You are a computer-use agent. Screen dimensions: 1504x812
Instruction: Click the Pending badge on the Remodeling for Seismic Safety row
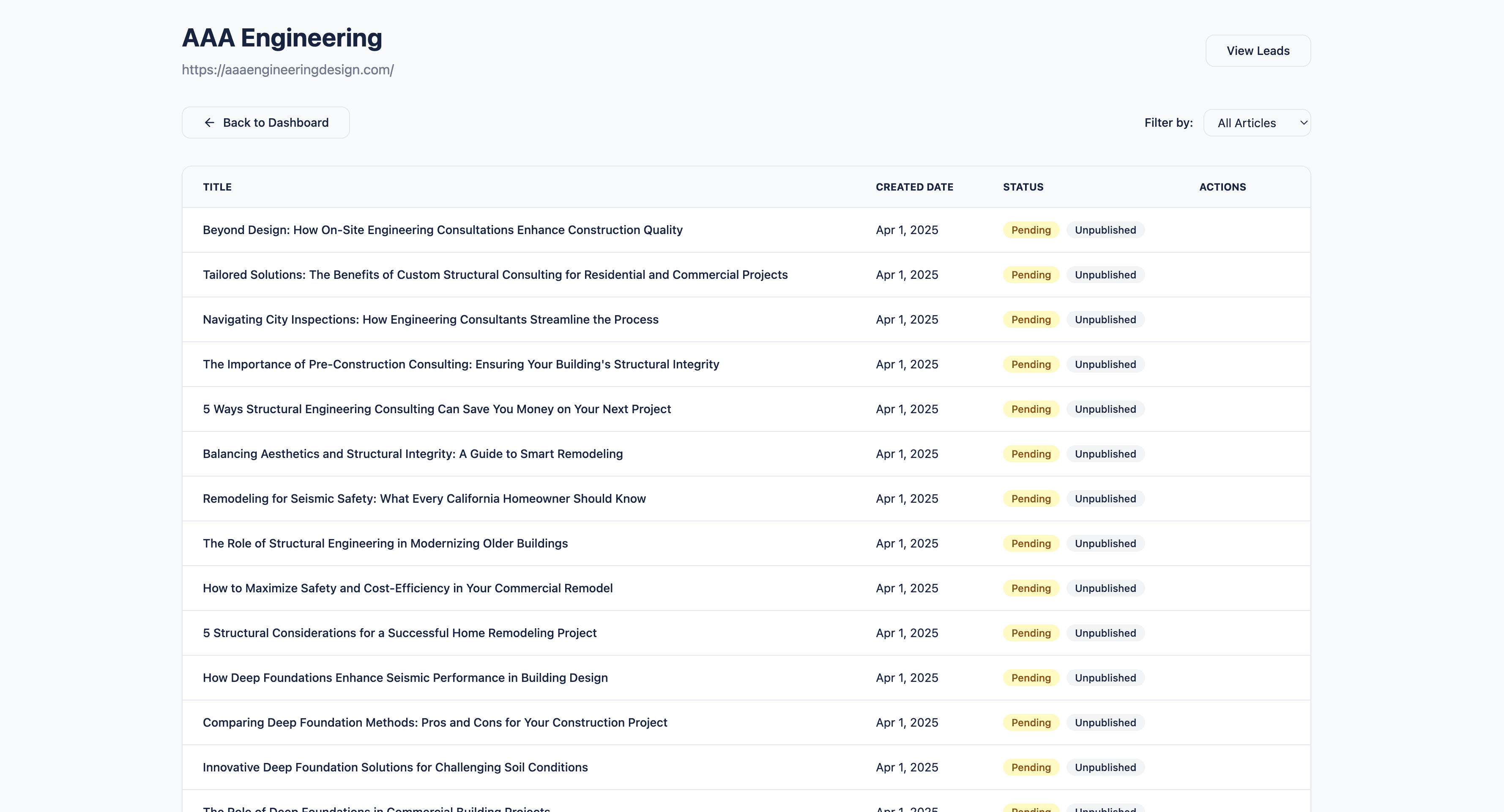[1031, 499]
